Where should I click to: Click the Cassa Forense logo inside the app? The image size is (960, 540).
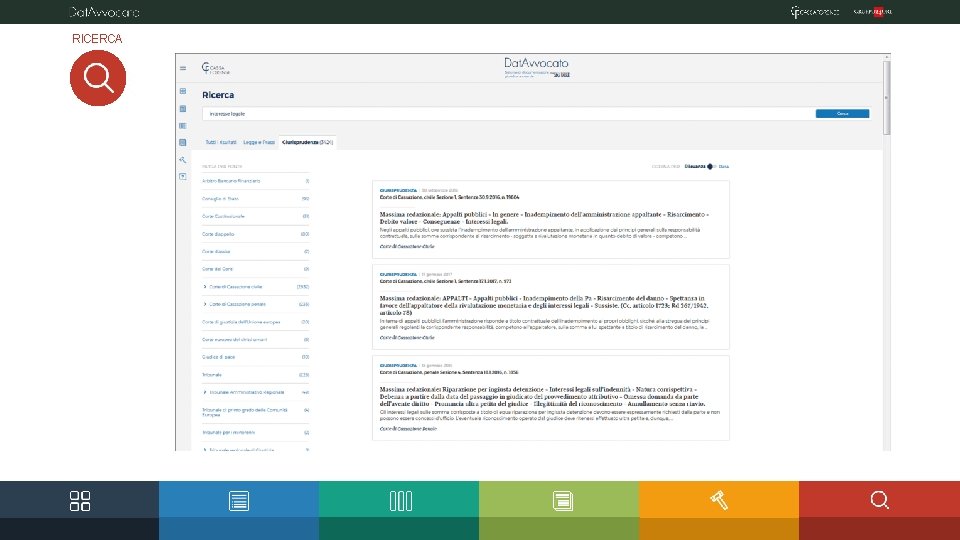click(216, 69)
